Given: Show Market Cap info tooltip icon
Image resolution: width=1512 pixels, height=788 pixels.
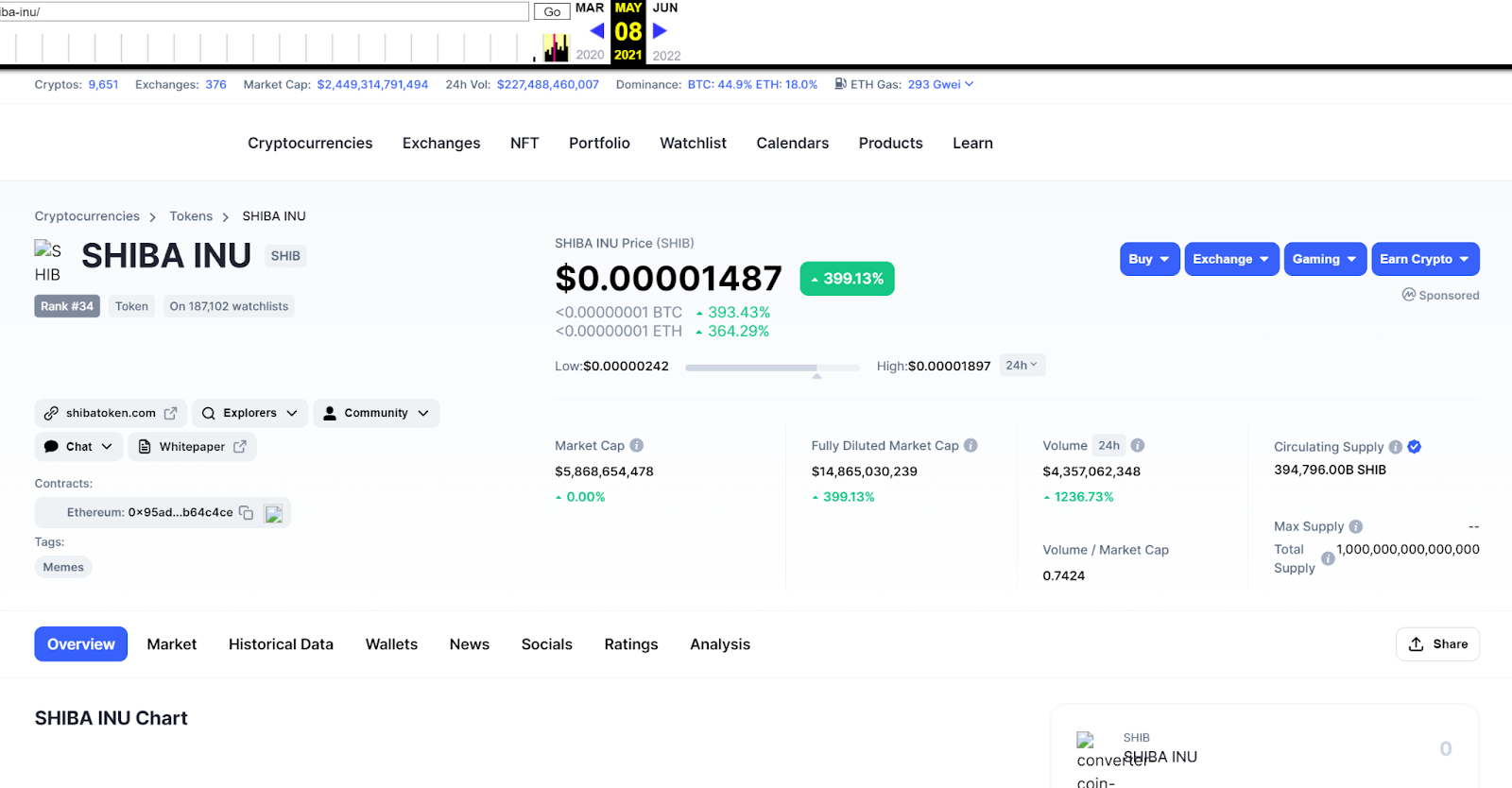Looking at the screenshot, I should point(637,445).
